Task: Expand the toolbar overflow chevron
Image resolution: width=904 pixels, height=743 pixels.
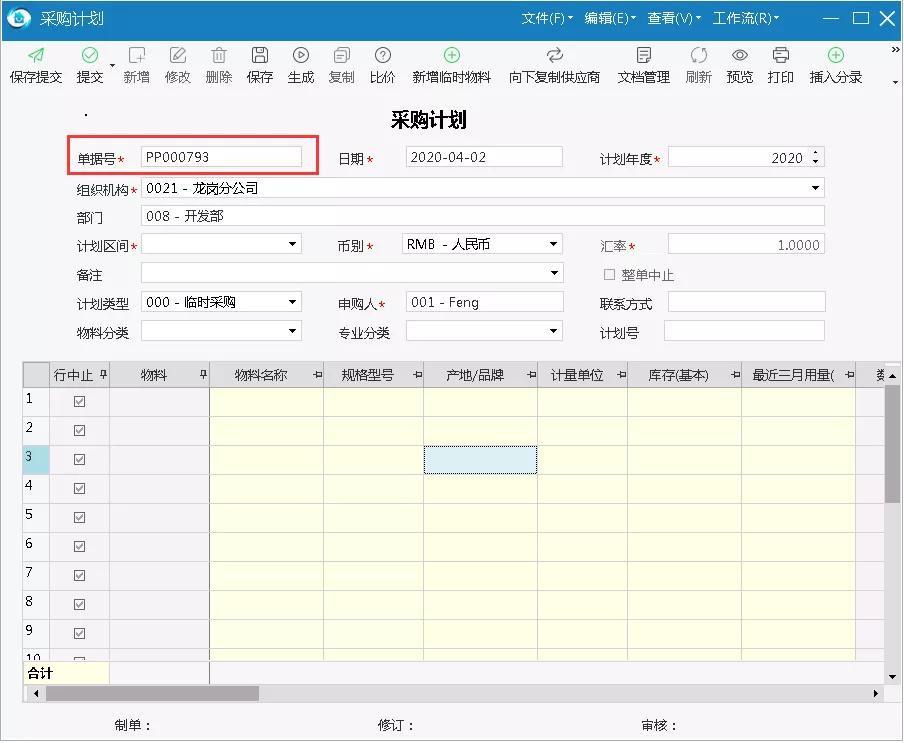Action: tap(895, 50)
